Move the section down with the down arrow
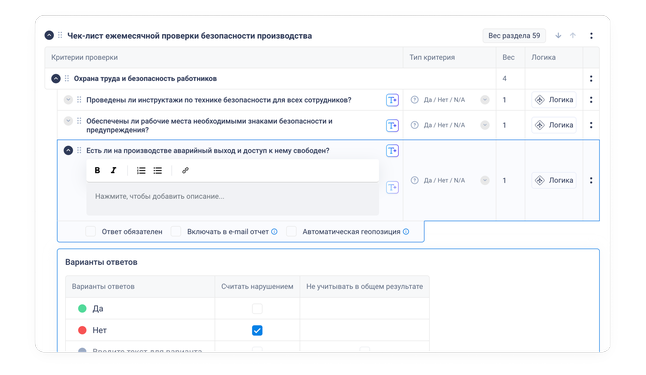 click(558, 35)
